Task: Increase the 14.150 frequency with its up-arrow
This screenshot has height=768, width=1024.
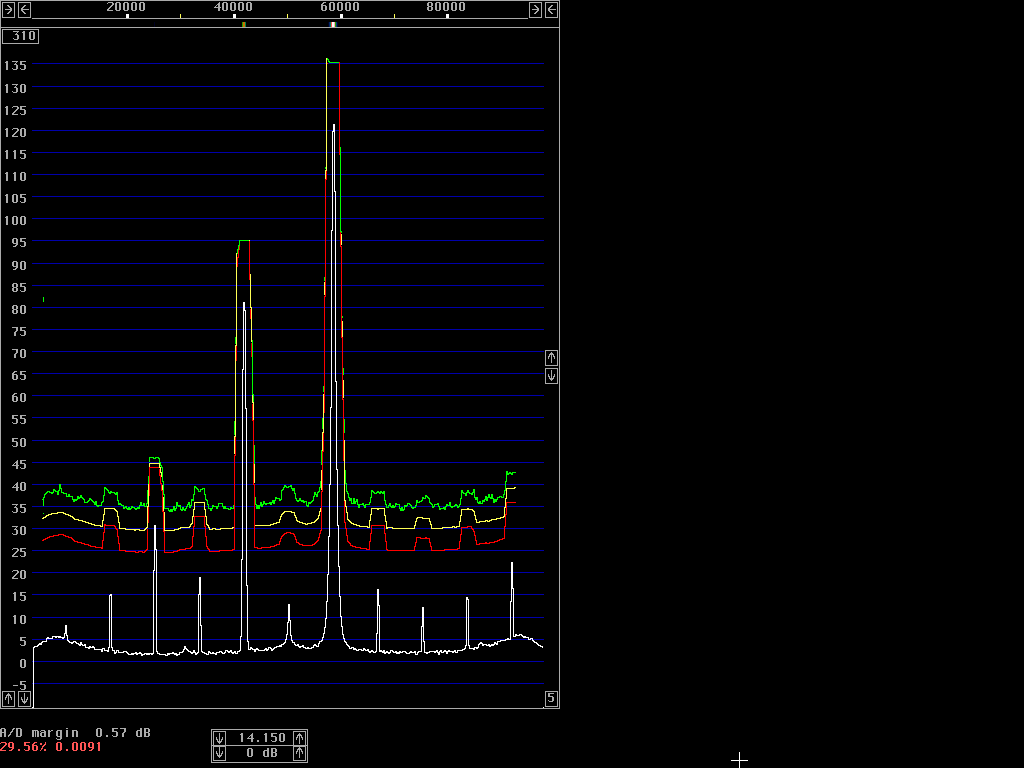Action: pos(299,738)
